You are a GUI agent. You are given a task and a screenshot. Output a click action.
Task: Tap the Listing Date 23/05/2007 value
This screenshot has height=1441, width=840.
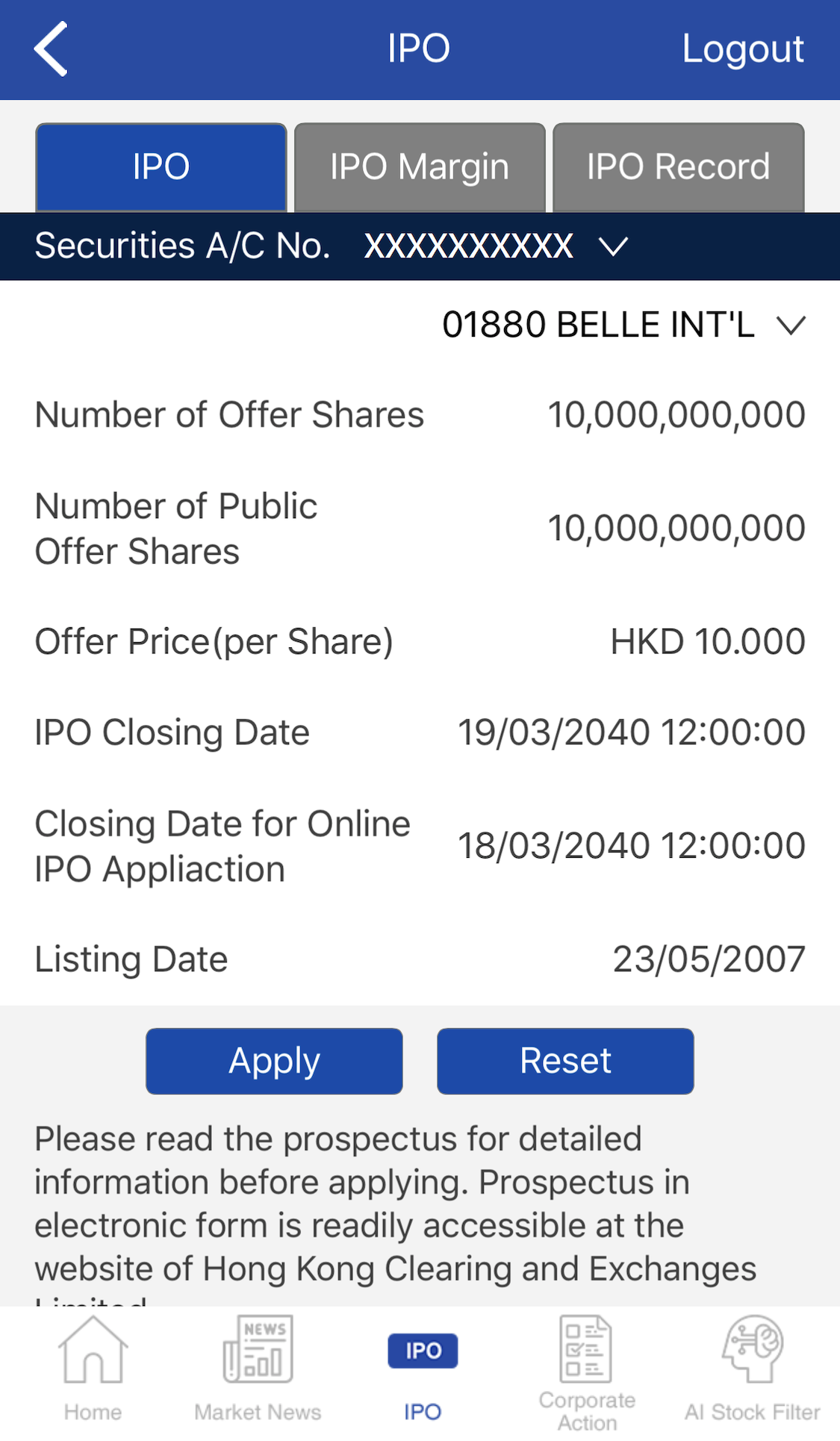709,959
